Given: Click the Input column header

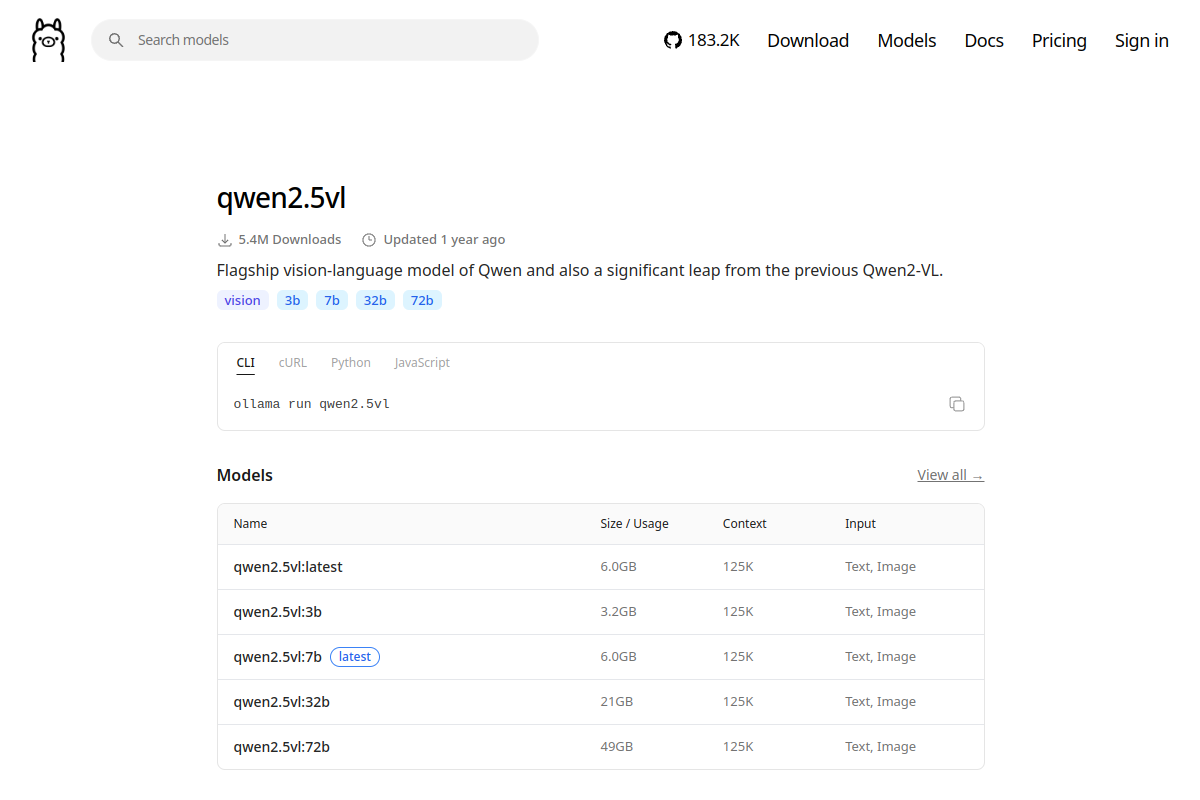Looking at the screenshot, I should [x=860, y=524].
